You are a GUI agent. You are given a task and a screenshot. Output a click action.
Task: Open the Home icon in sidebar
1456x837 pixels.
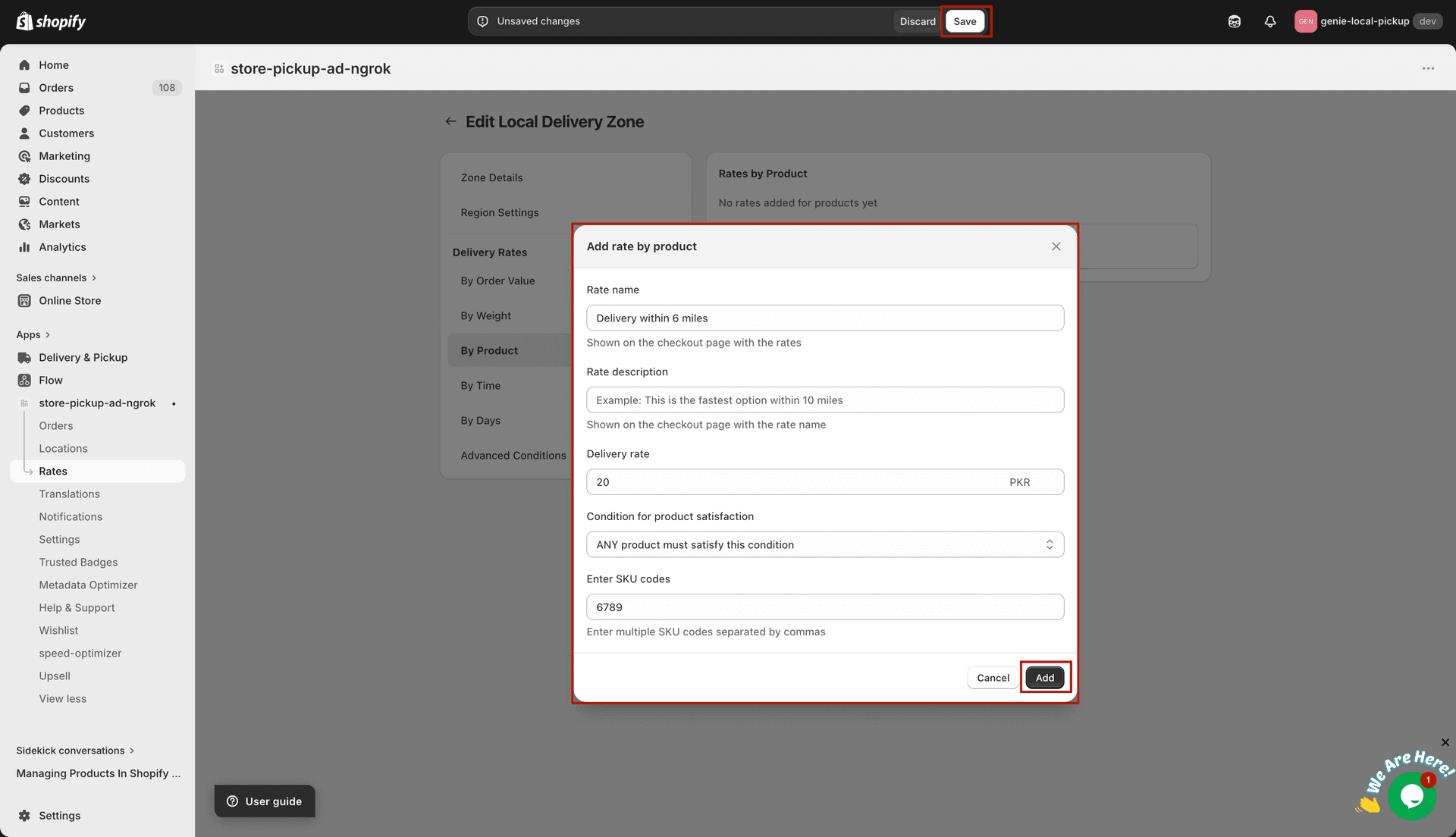[x=24, y=65]
